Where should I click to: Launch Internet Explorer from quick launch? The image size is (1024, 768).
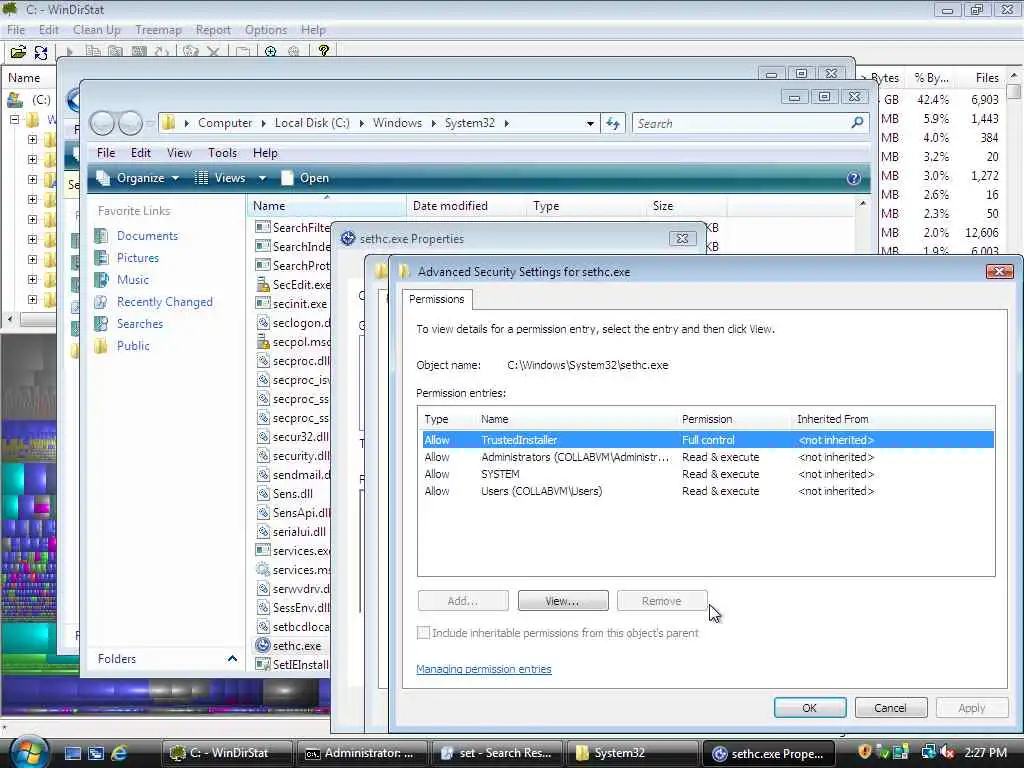pos(119,754)
